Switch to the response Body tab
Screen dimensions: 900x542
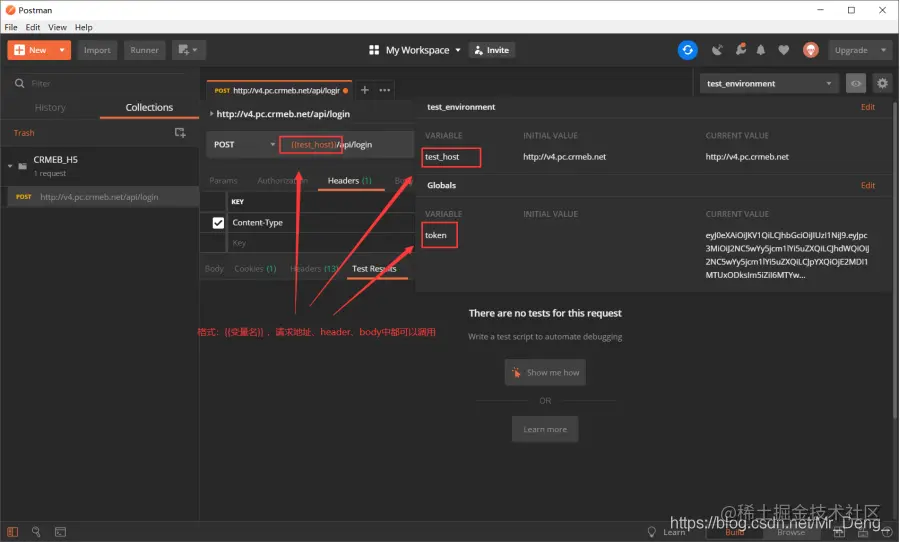(x=214, y=269)
